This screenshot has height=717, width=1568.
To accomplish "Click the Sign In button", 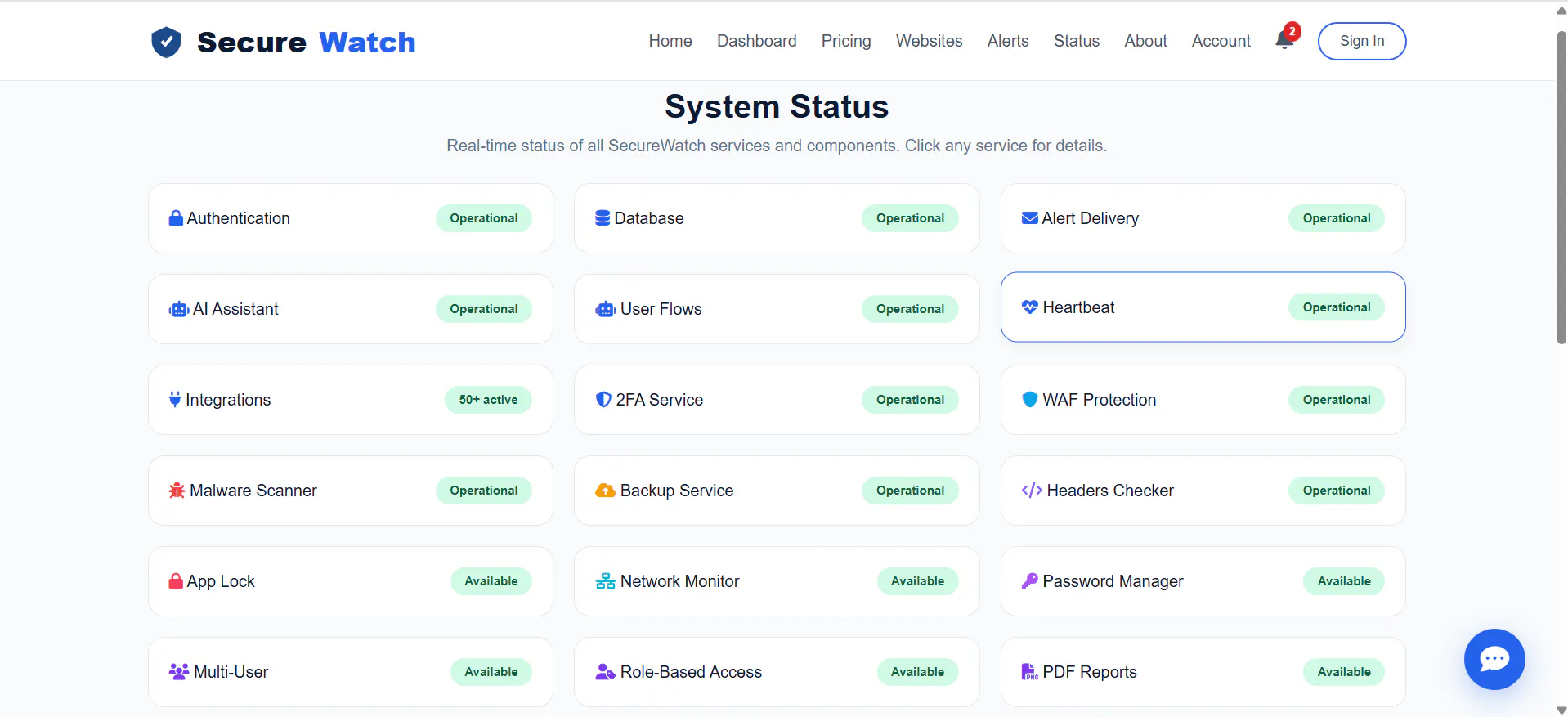I will coord(1362,41).
